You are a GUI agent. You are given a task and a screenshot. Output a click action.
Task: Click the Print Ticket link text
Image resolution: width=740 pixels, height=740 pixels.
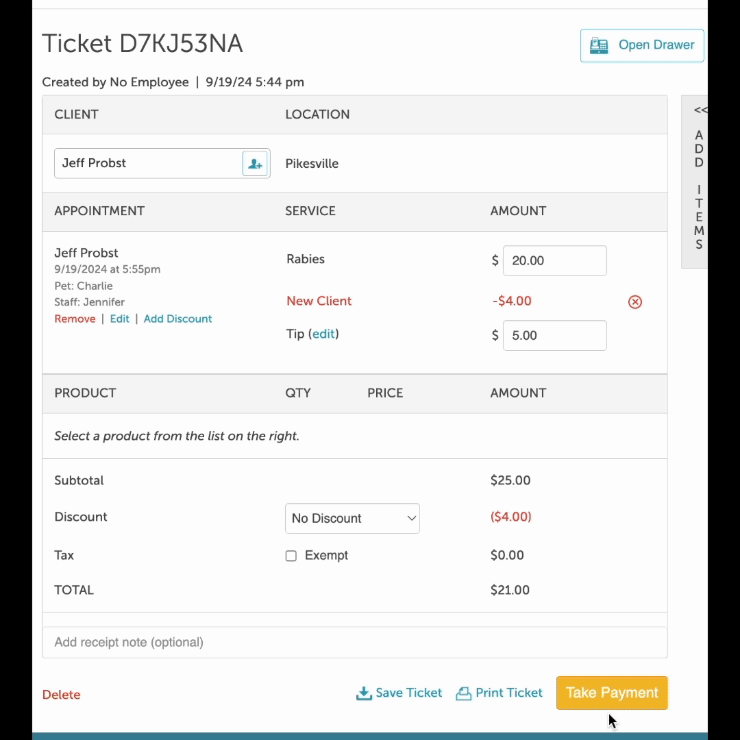click(509, 693)
